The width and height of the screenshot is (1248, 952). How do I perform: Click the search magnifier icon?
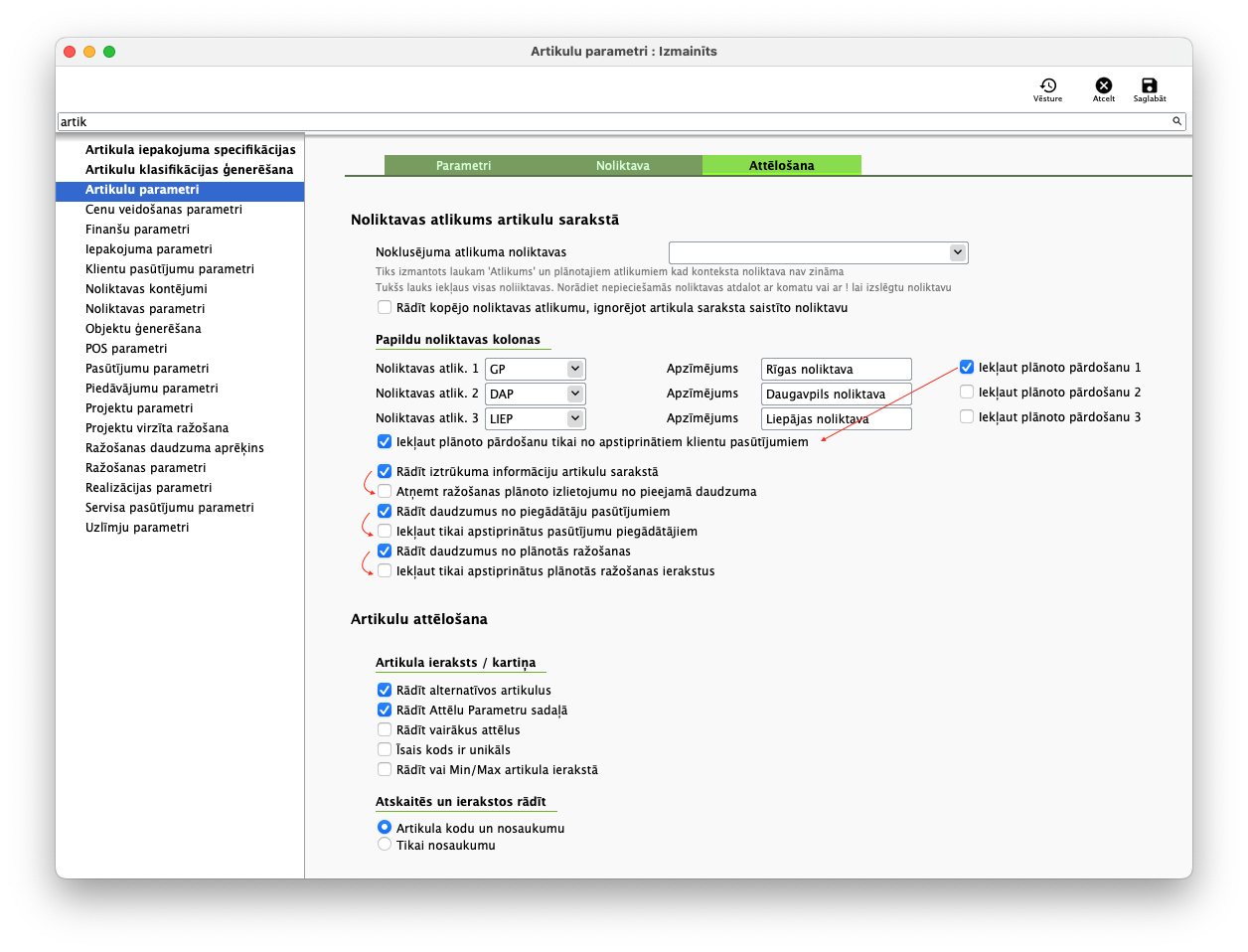[1176, 121]
